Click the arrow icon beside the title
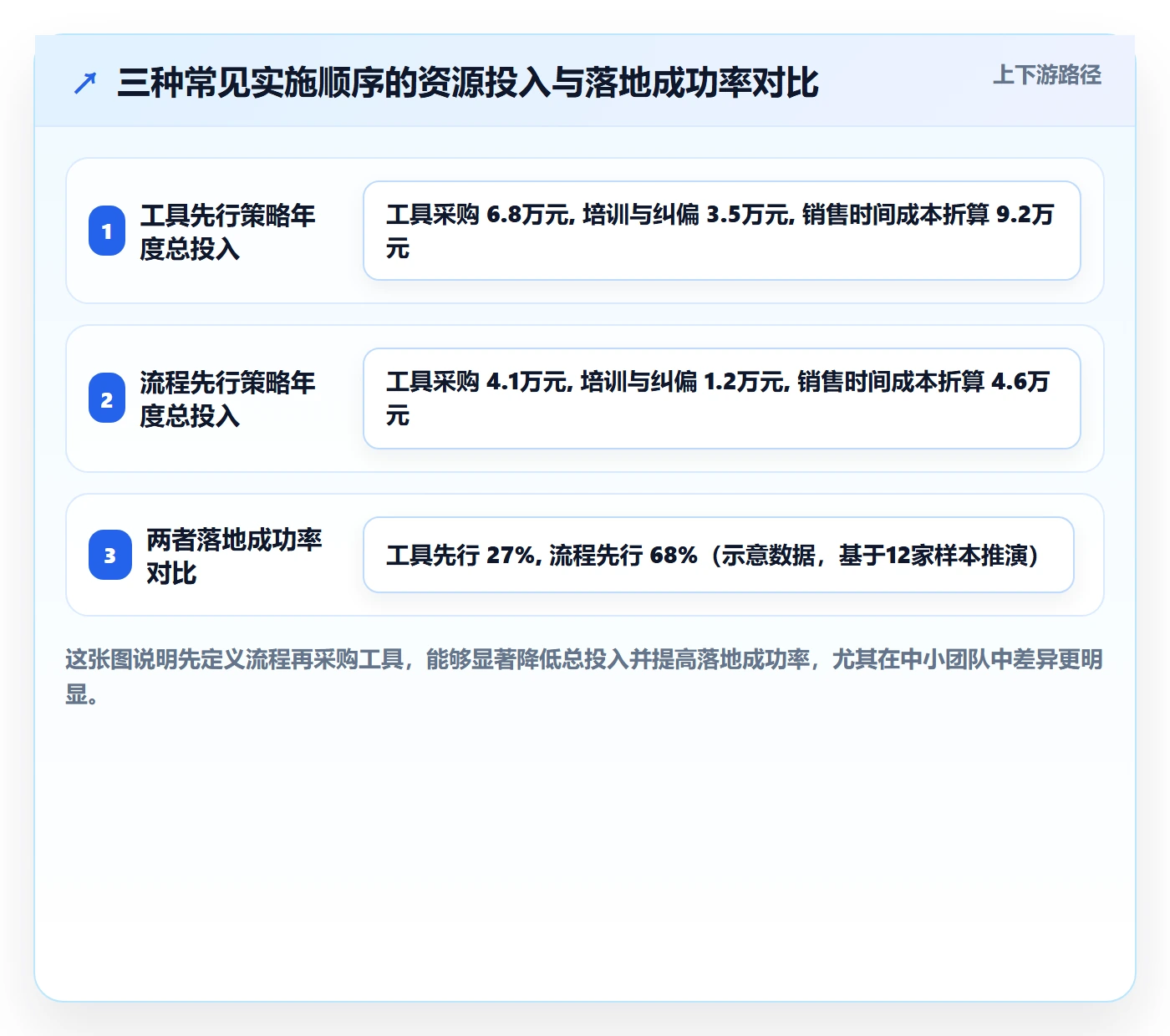Screen dimensions: 1170x1036 click(85, 84)
